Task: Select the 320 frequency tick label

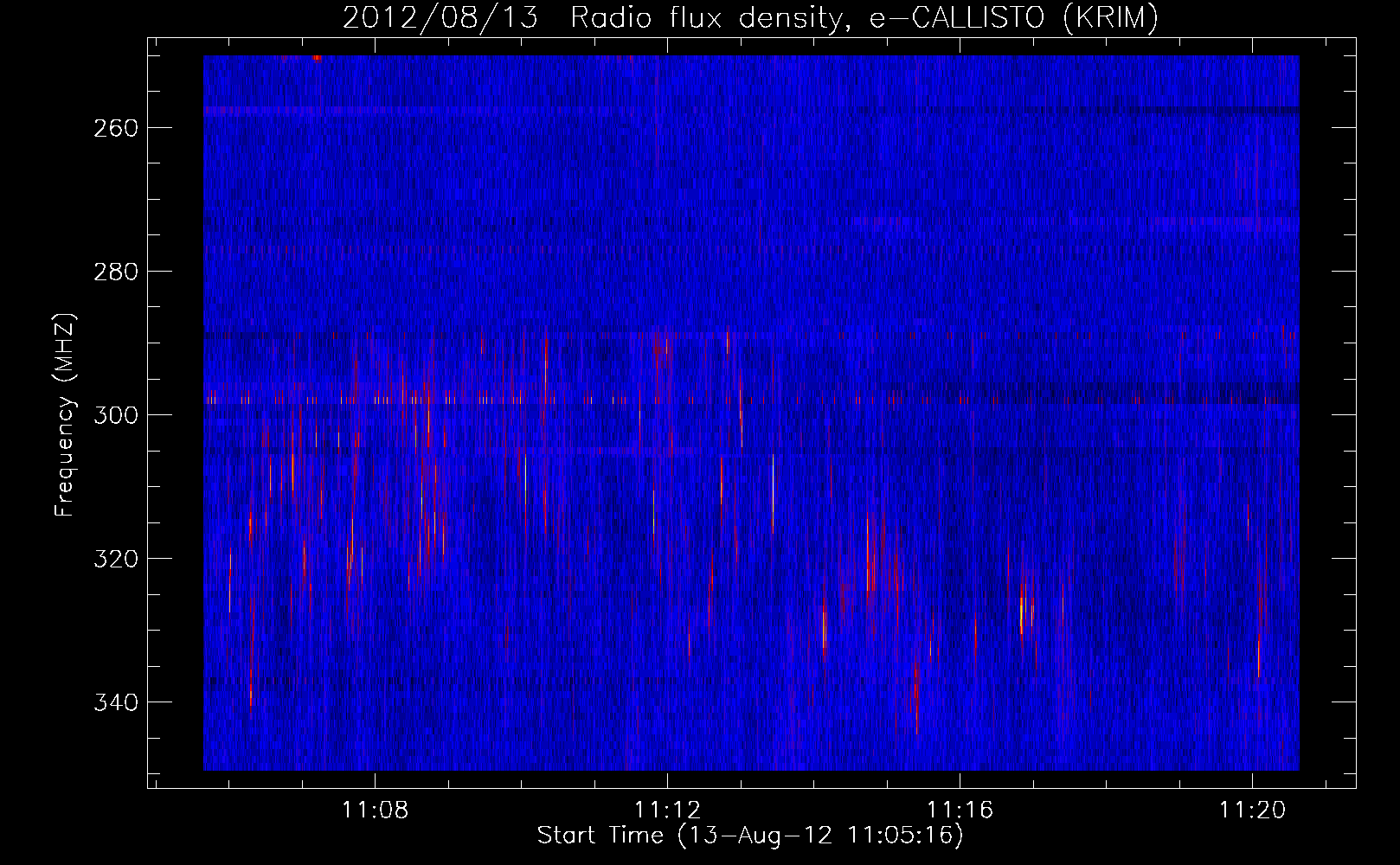Action: click(115, 559)
